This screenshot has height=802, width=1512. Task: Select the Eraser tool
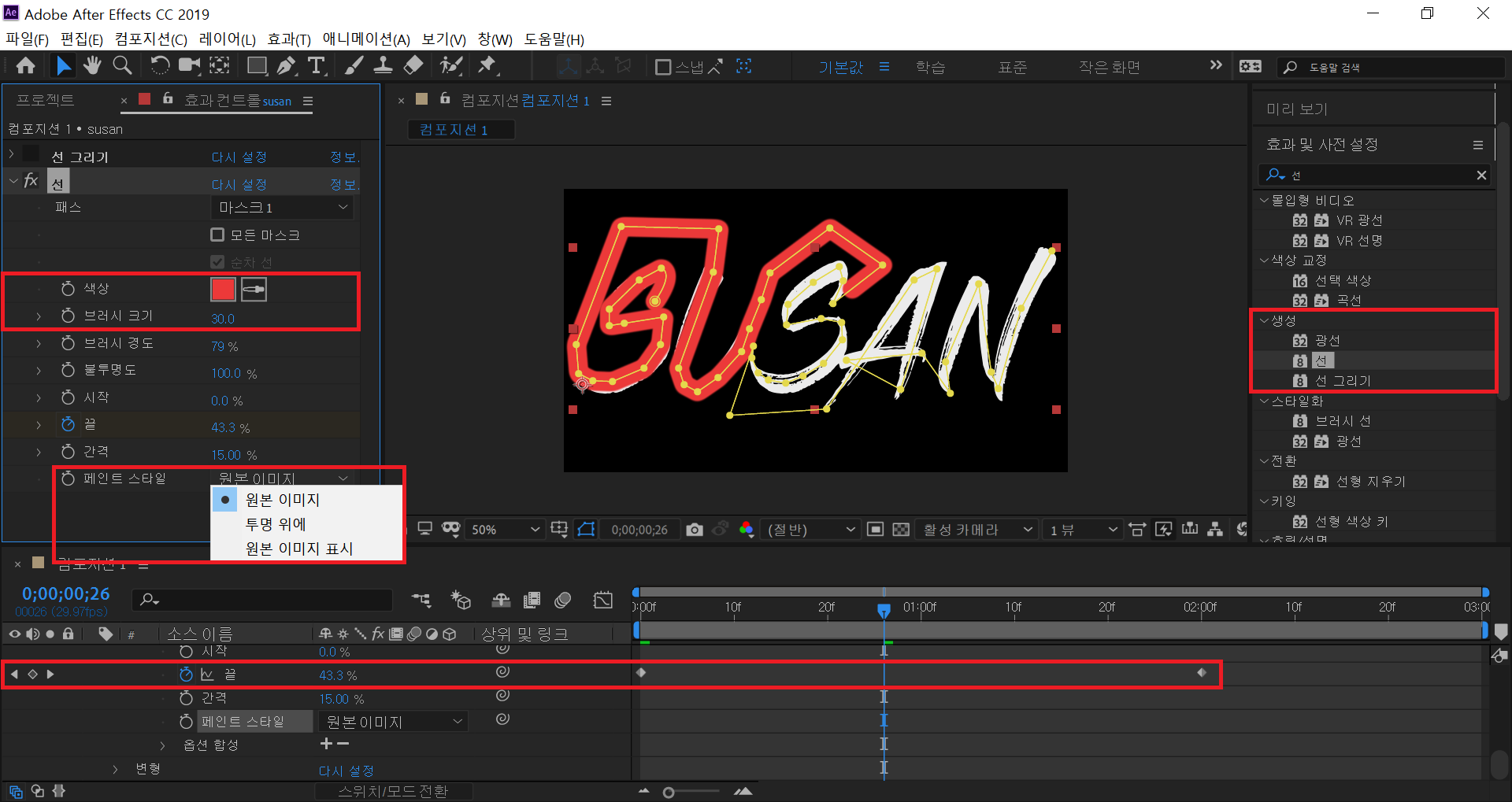(413, 66)
